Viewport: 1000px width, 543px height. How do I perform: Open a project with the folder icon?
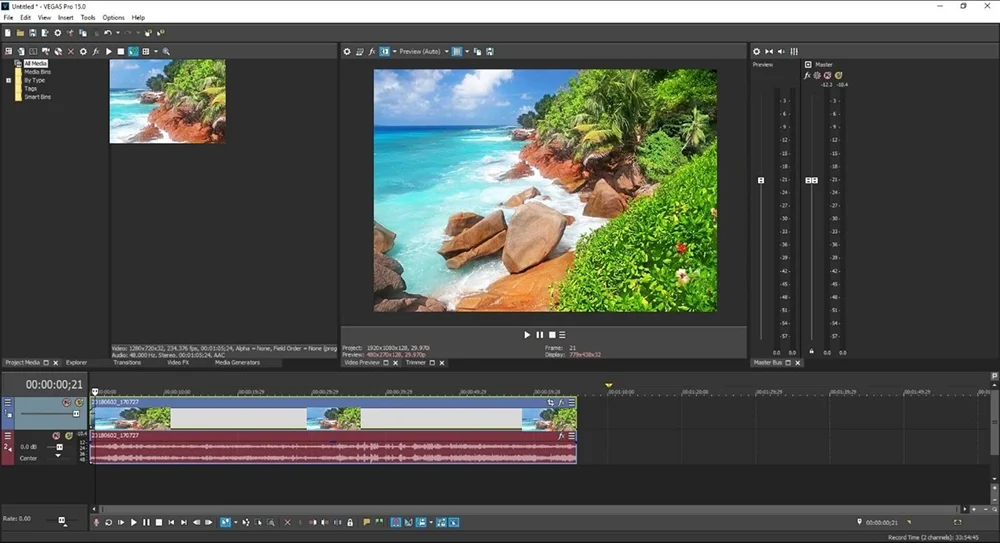[20, 33]
